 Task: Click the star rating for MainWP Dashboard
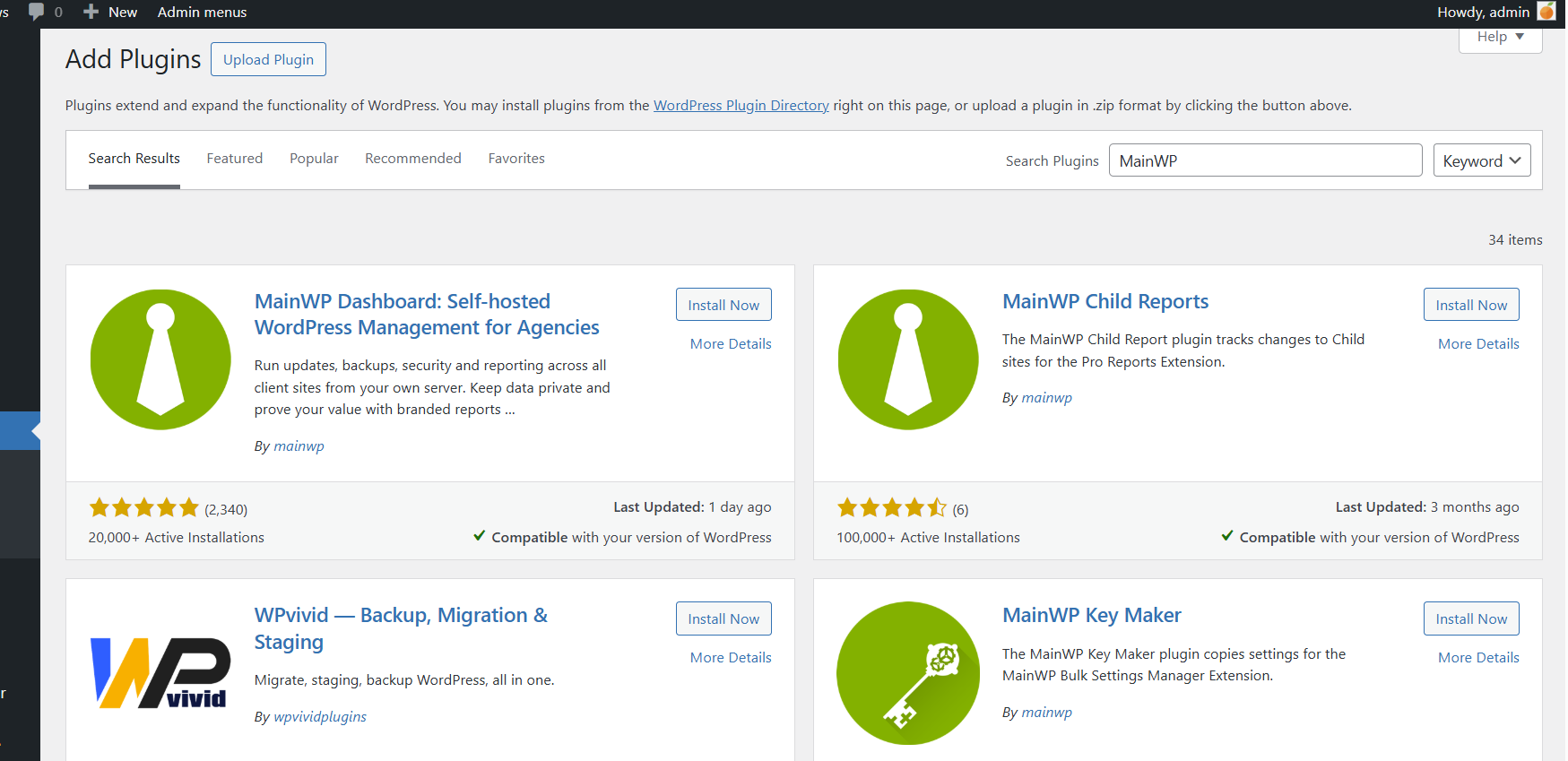click(x=143, y=508)
